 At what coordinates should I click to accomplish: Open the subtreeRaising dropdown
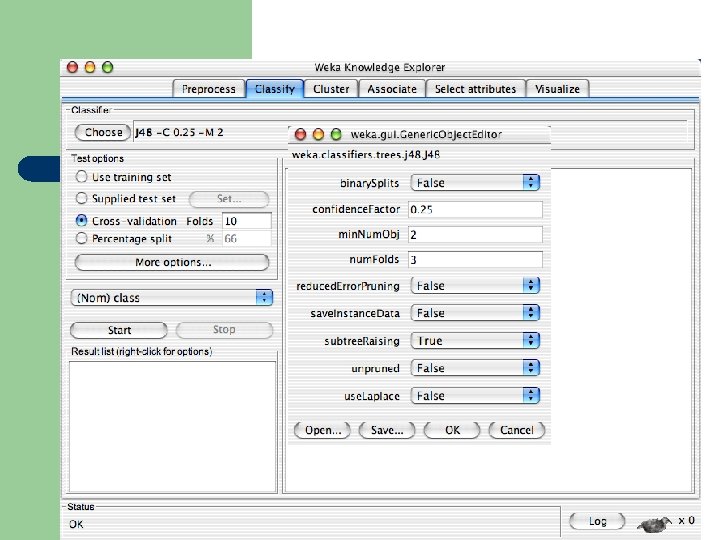pos(475,340)
